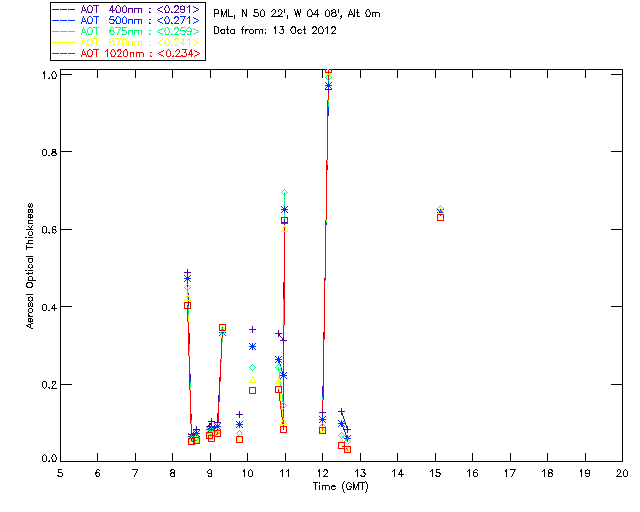Click the x-axis tick label "20"
This screenshot has height=512, width=640.
pos(622,473)
